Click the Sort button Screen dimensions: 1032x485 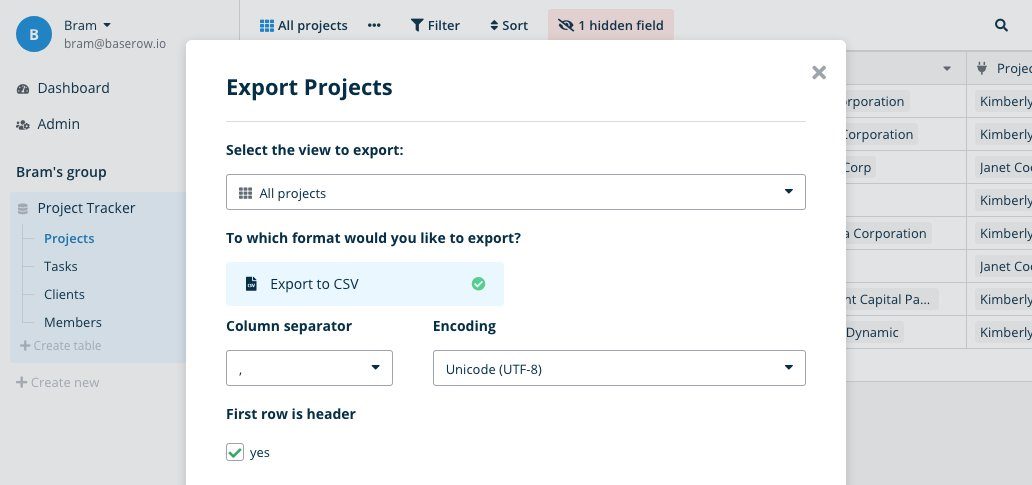tap(508, 26)
